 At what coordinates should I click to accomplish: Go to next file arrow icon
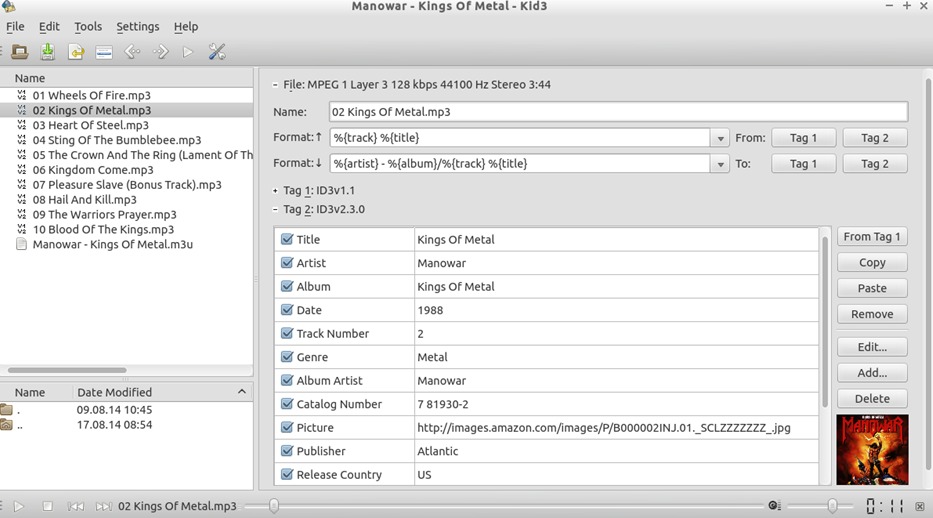pyautogui.click(x=161, y=52)
